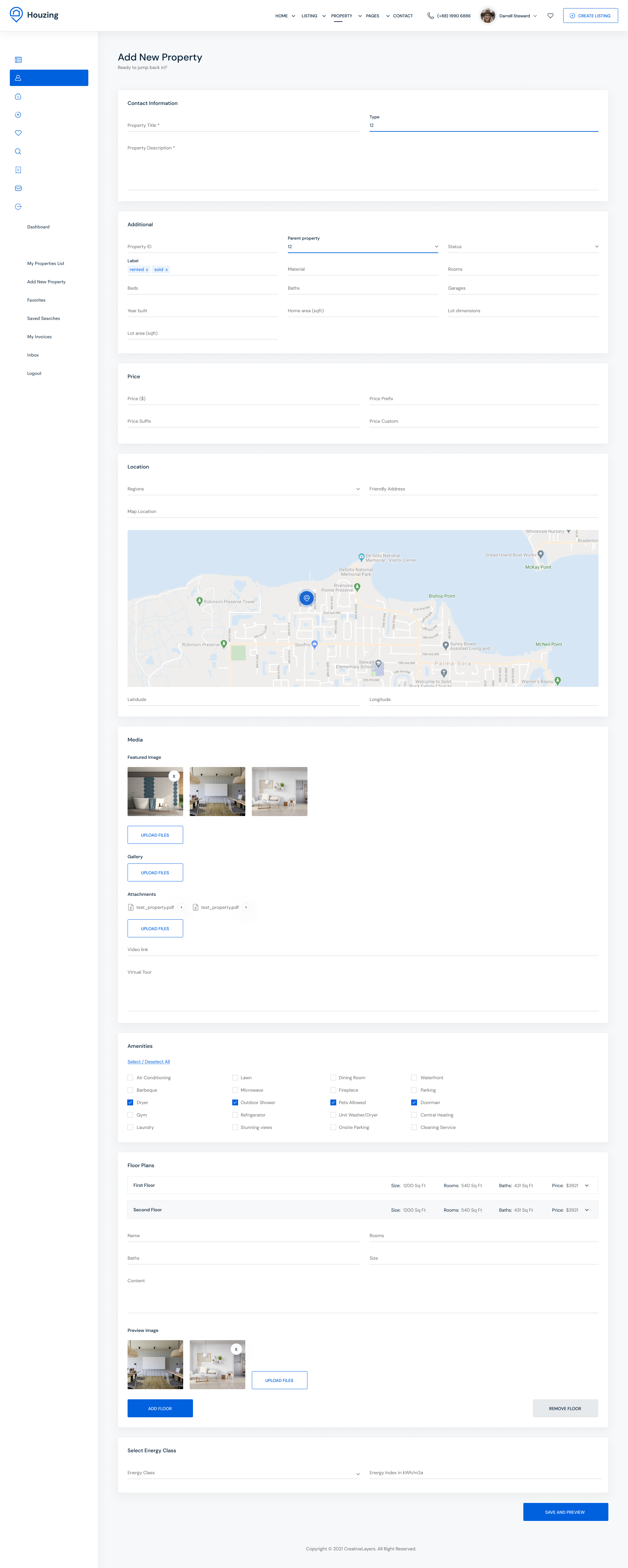
Task: Click the Property Title input field
Action: point(243,126)
